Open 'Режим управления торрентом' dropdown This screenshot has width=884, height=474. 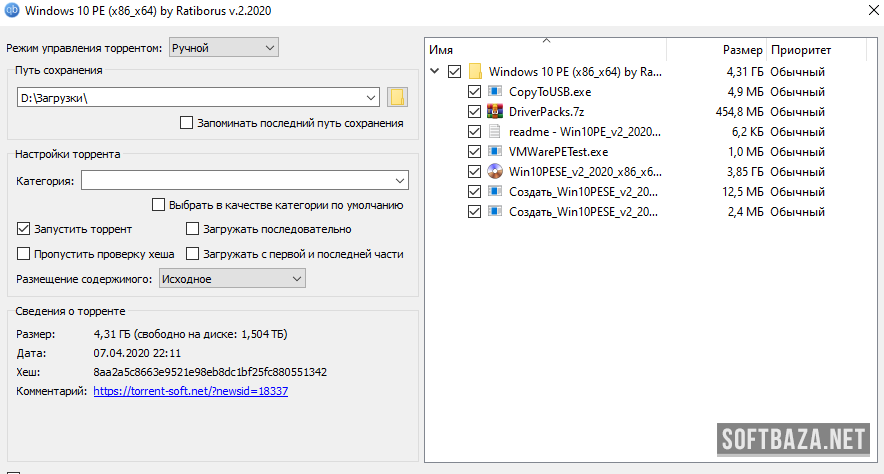tap(224, 47)
